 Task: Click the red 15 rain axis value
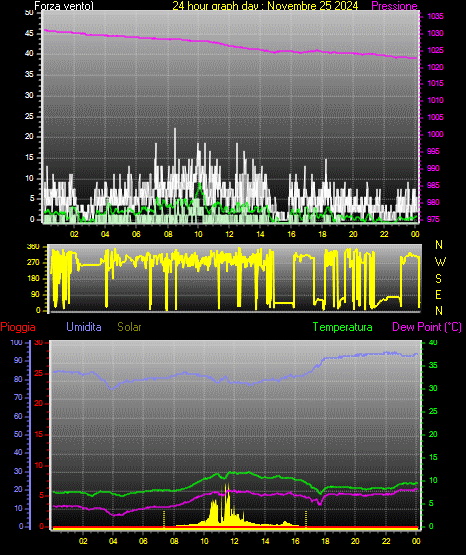click(x=39, y=434)
